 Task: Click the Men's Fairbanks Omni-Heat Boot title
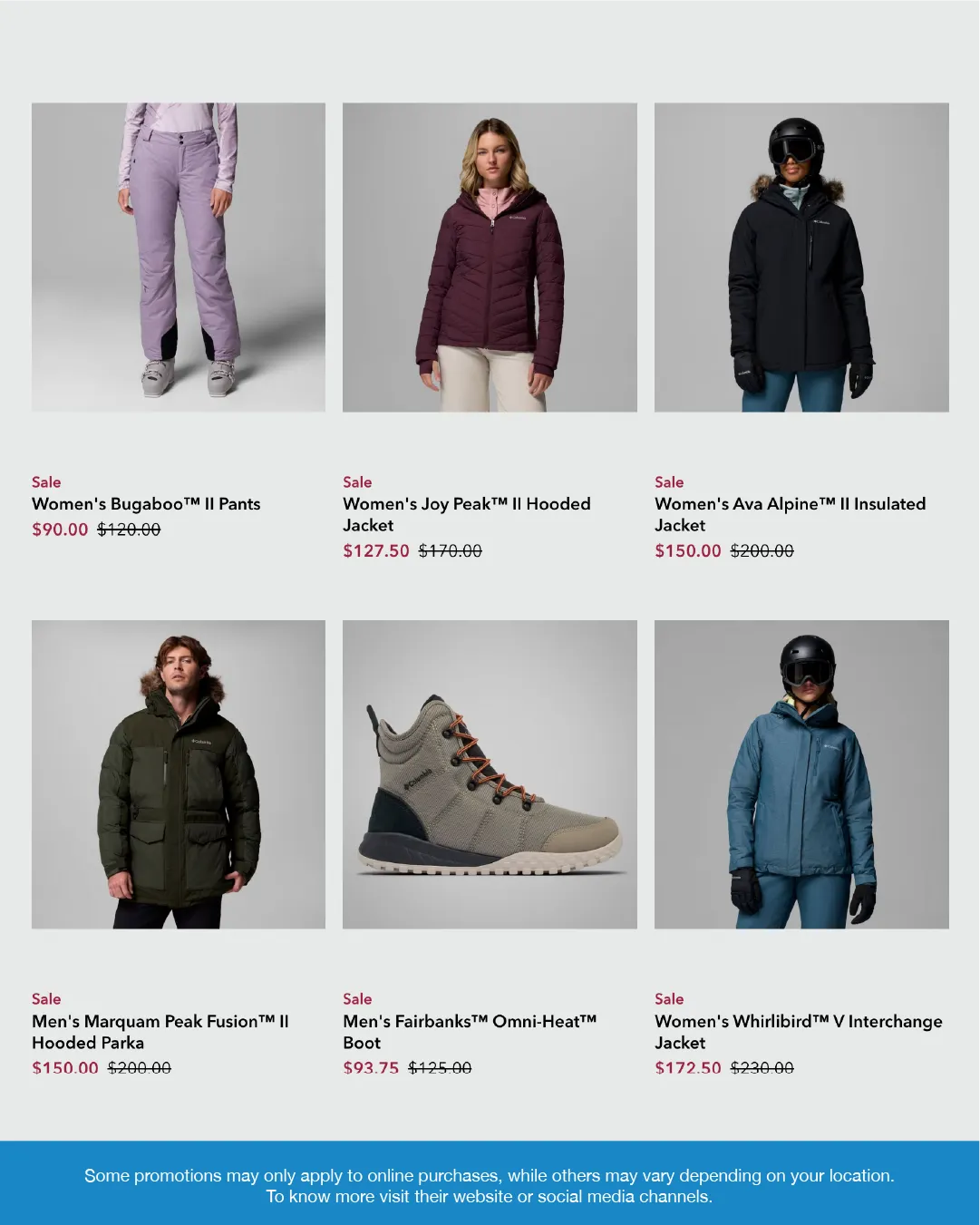[470, 1032]
